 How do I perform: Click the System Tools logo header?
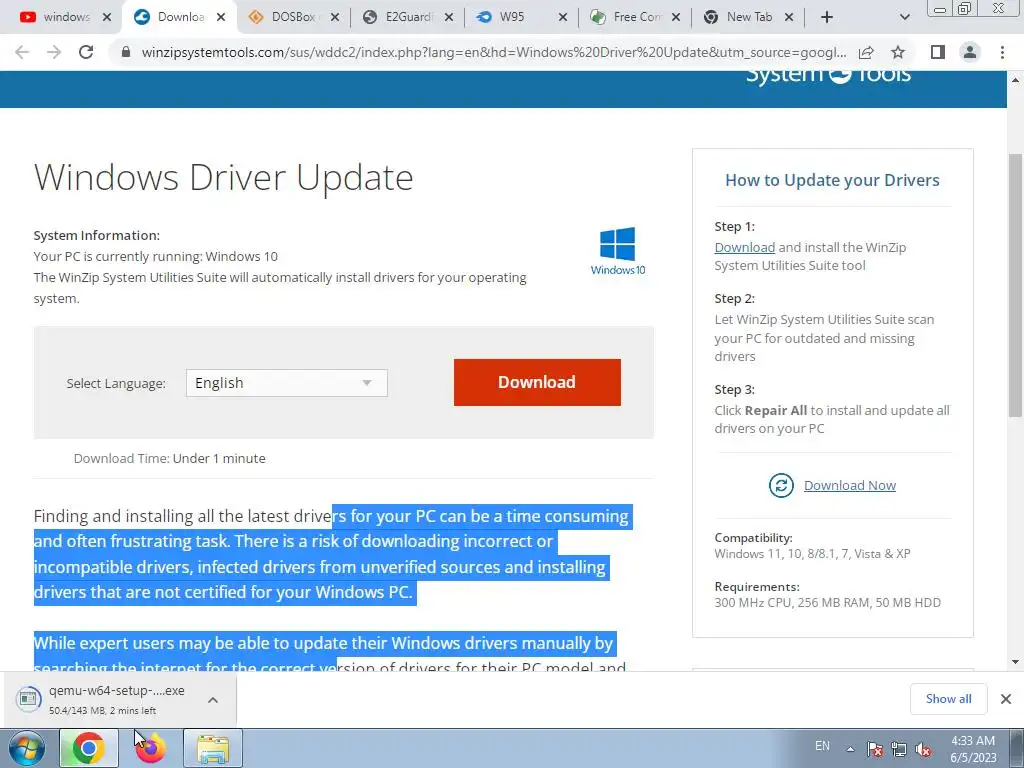(x=828, y=75)
